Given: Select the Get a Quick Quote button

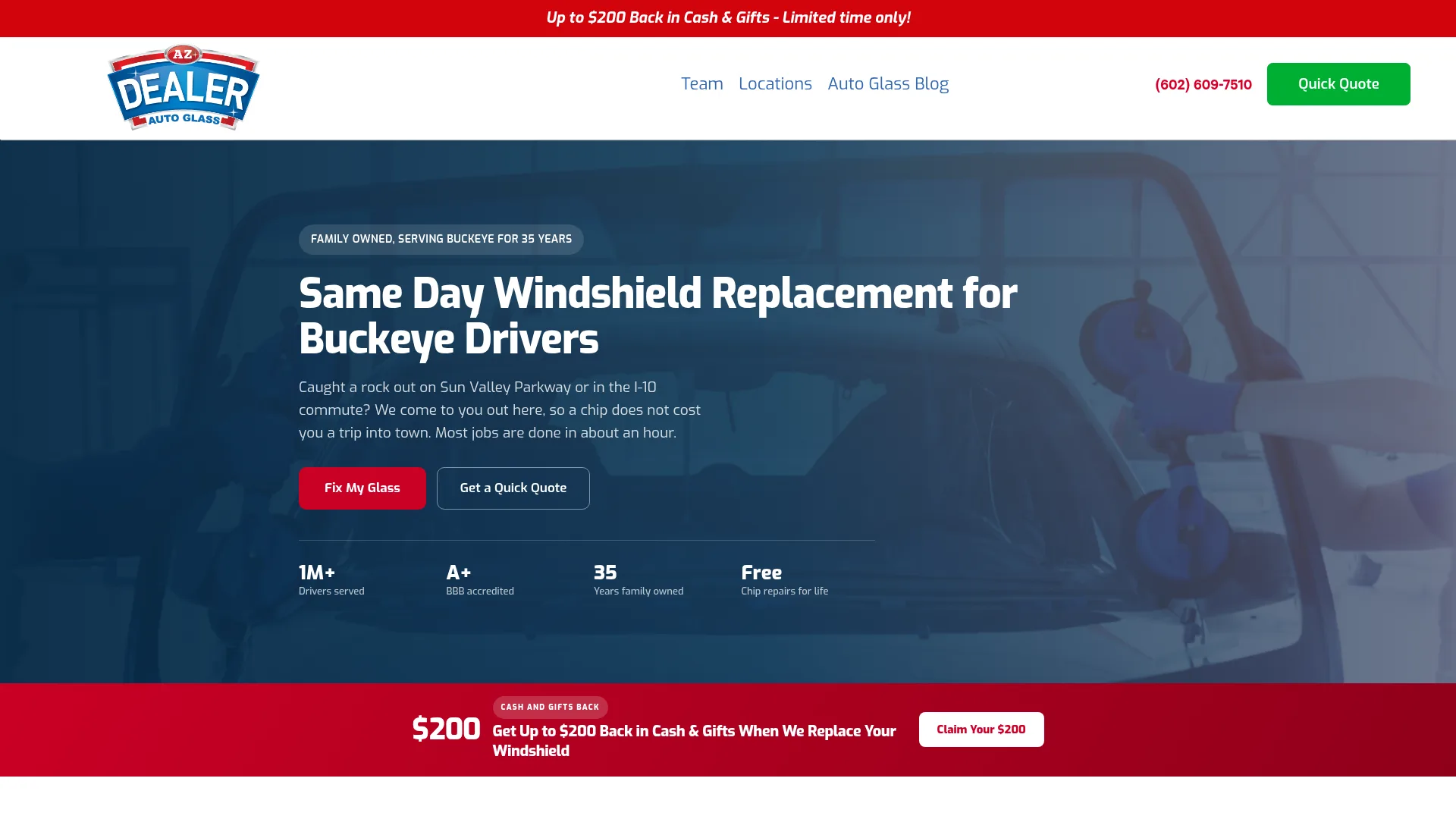Looking at the screenshot, I should tap(513, 488).
